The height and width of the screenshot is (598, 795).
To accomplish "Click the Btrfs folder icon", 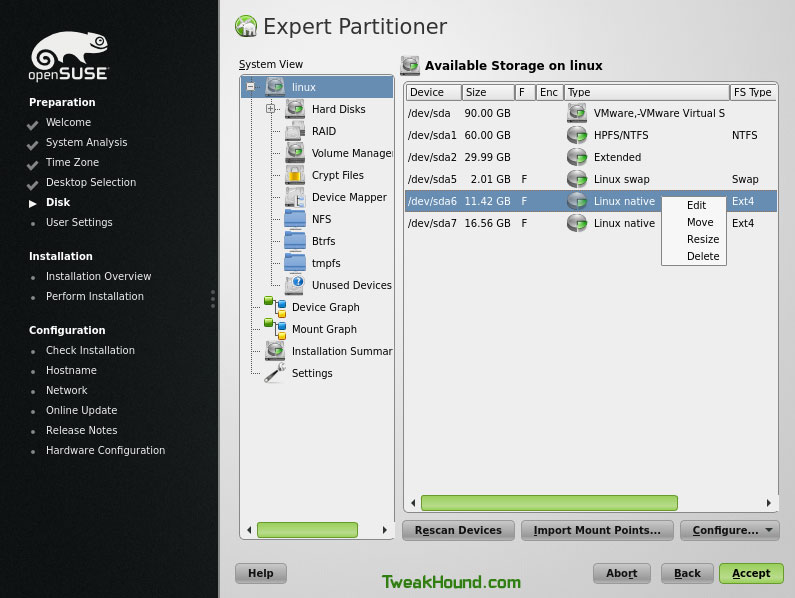I will click(x=295, y=241).
